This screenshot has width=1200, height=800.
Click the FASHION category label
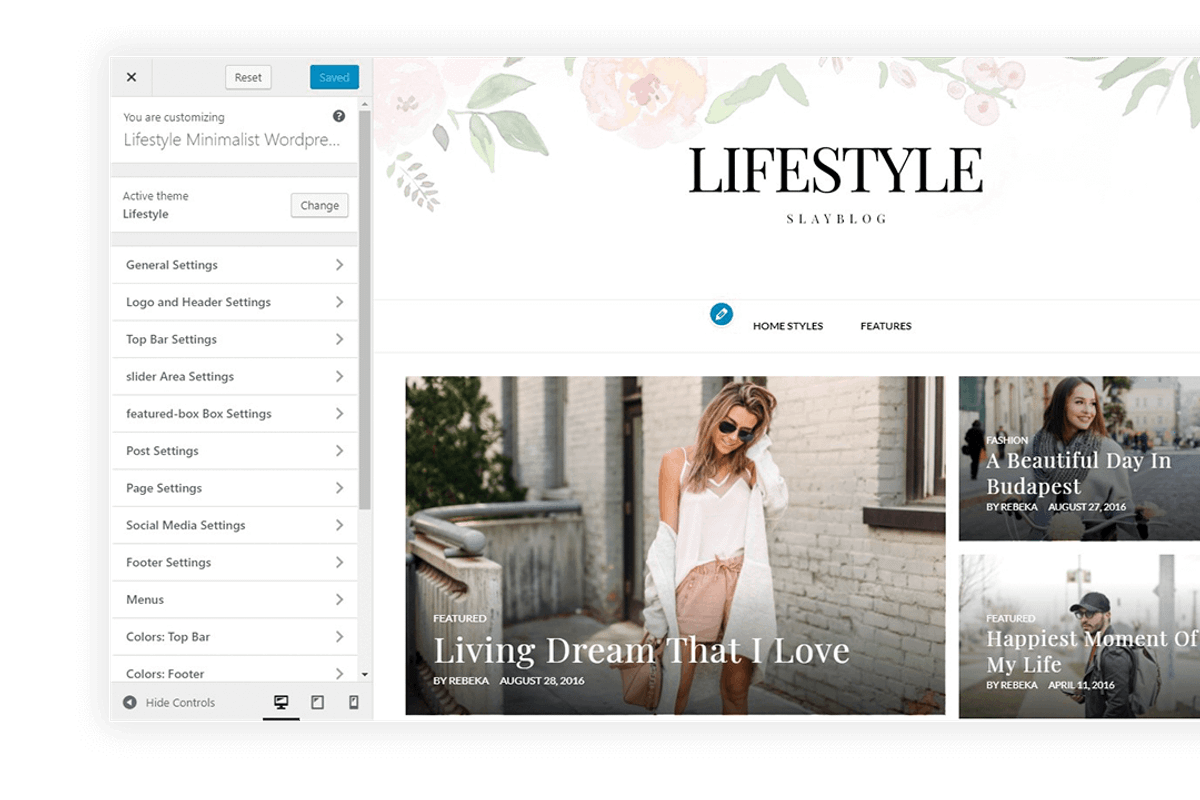(1007, 440)
